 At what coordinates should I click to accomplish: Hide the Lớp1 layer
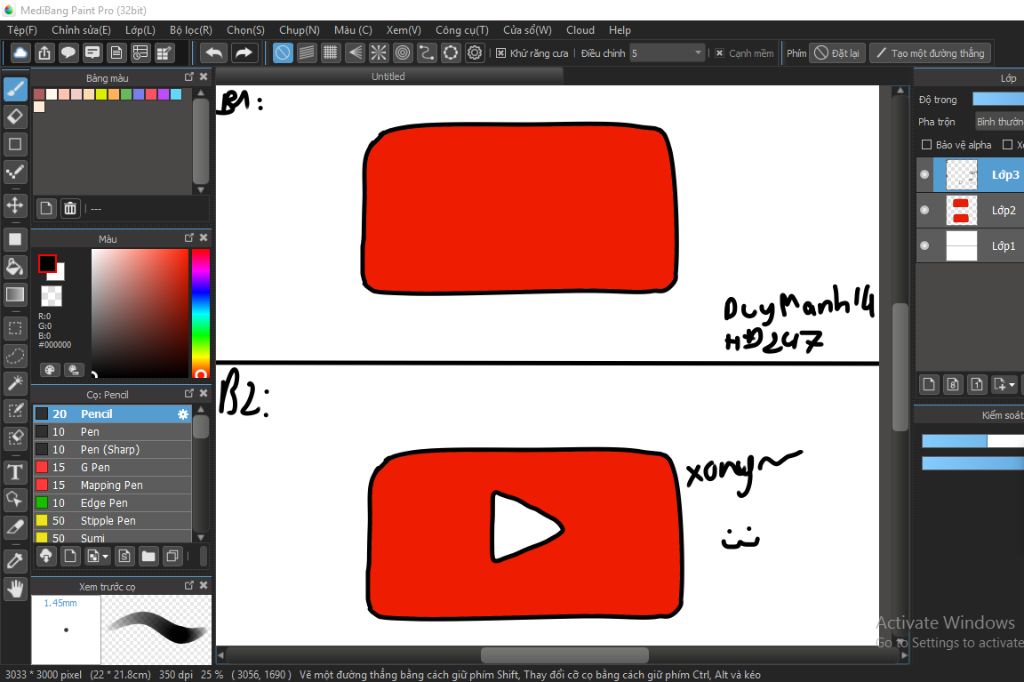(924, 246)
